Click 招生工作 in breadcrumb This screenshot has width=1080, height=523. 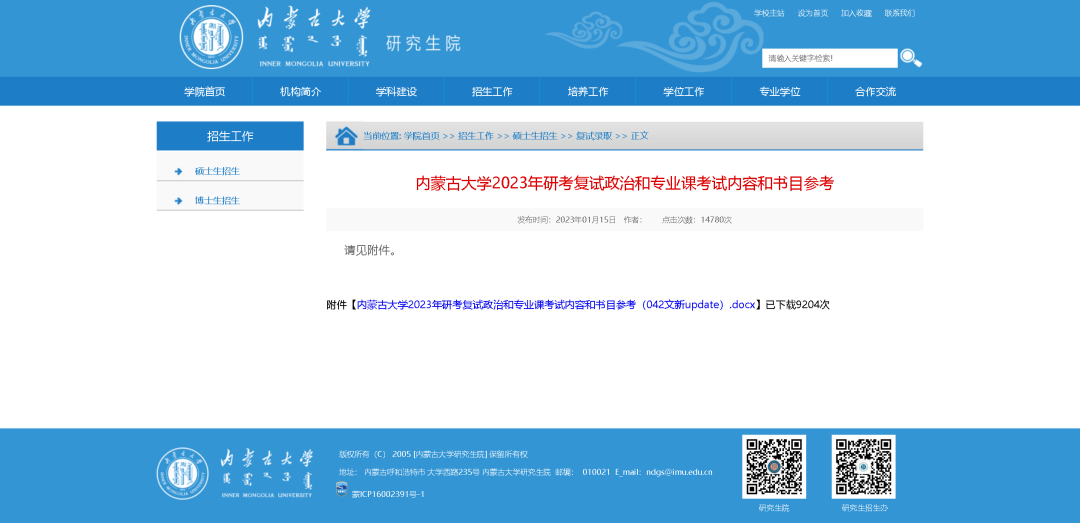[x=476, y=136]
